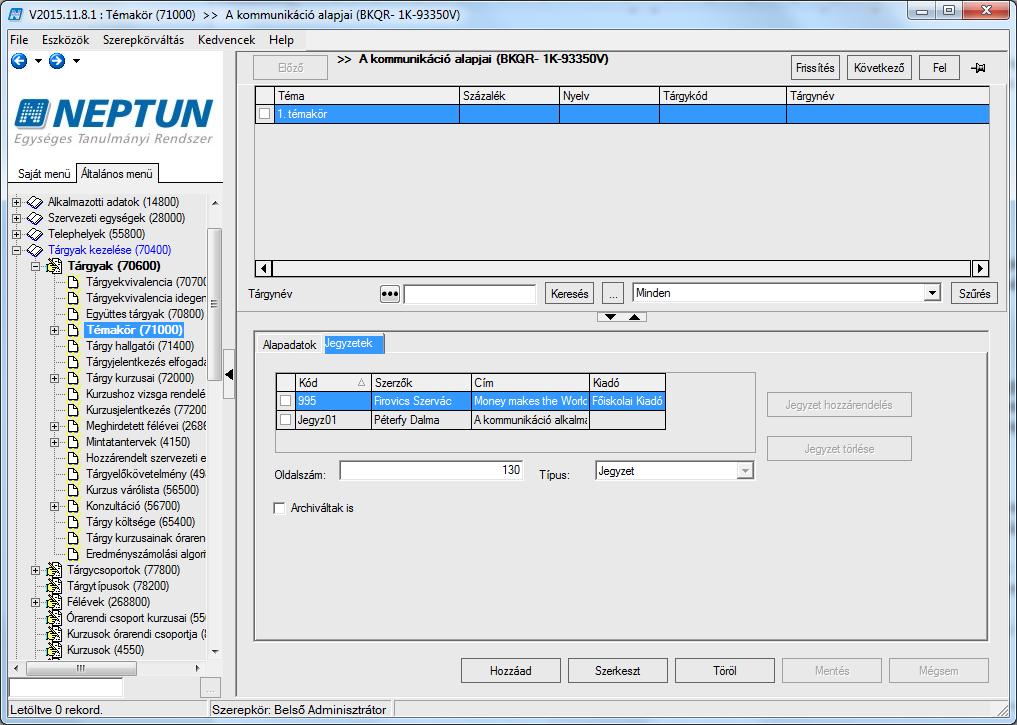Click the Szűrés button

pos(974,294)
